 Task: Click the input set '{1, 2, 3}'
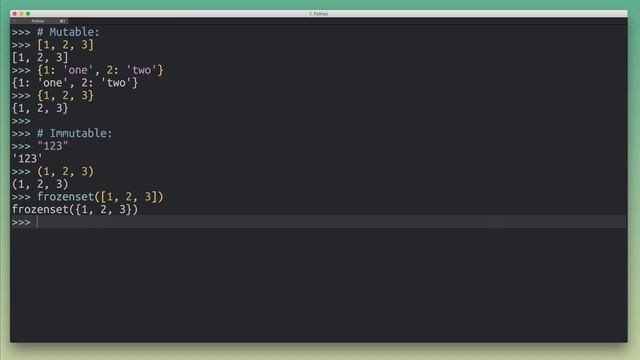[65, 95]
